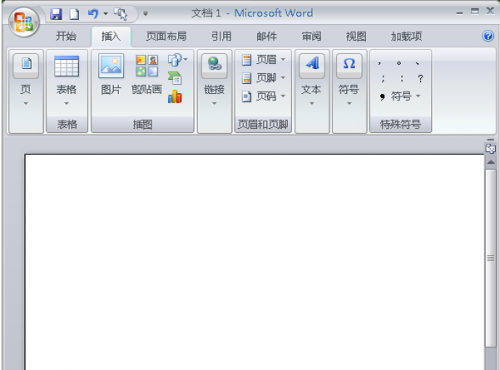Open the 页面布局 tab
The image size is (500, 370).
[166, 36]
